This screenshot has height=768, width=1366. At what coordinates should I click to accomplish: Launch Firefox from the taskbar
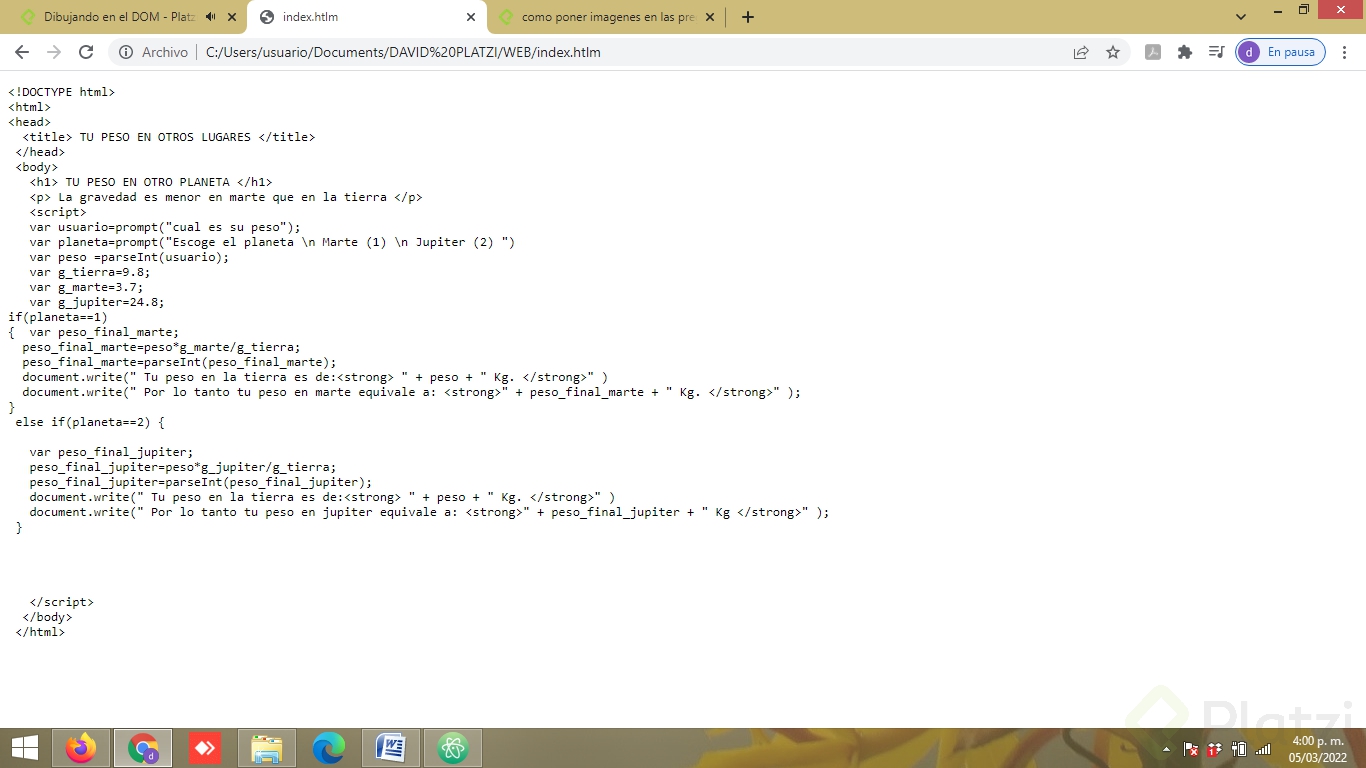click(x=81, y=748)
